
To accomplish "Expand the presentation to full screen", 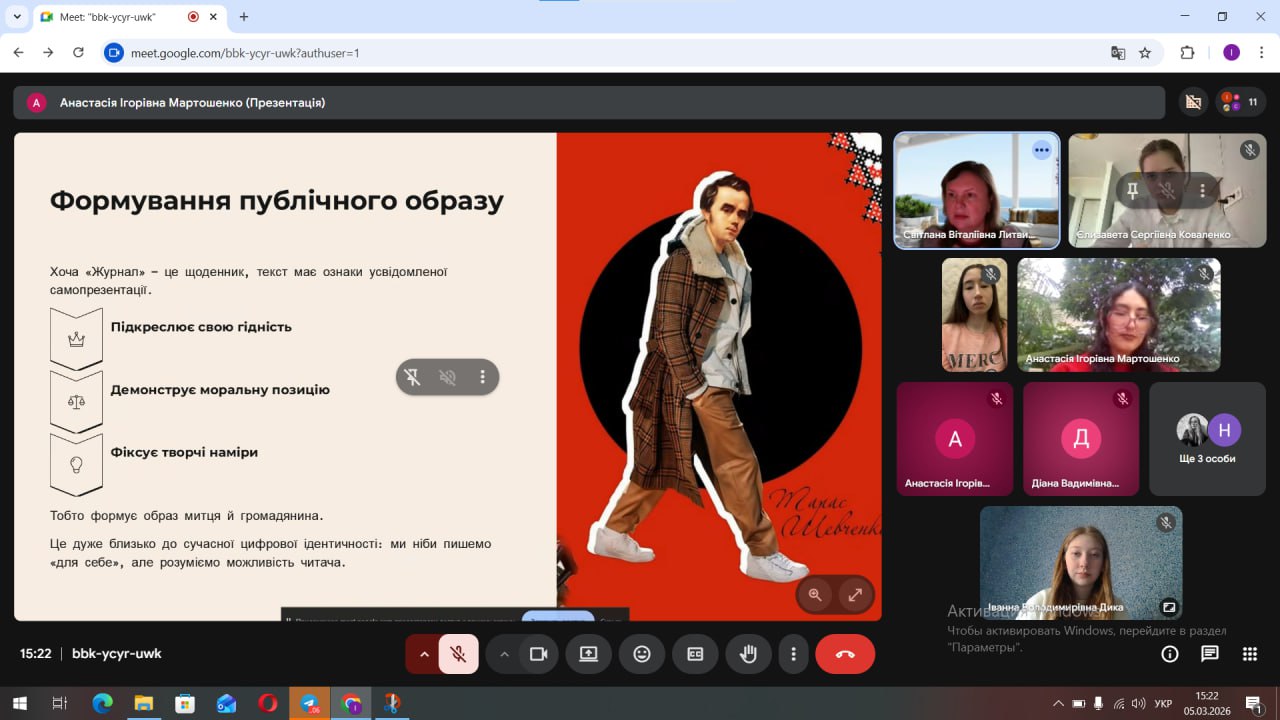I will (855, 594).
